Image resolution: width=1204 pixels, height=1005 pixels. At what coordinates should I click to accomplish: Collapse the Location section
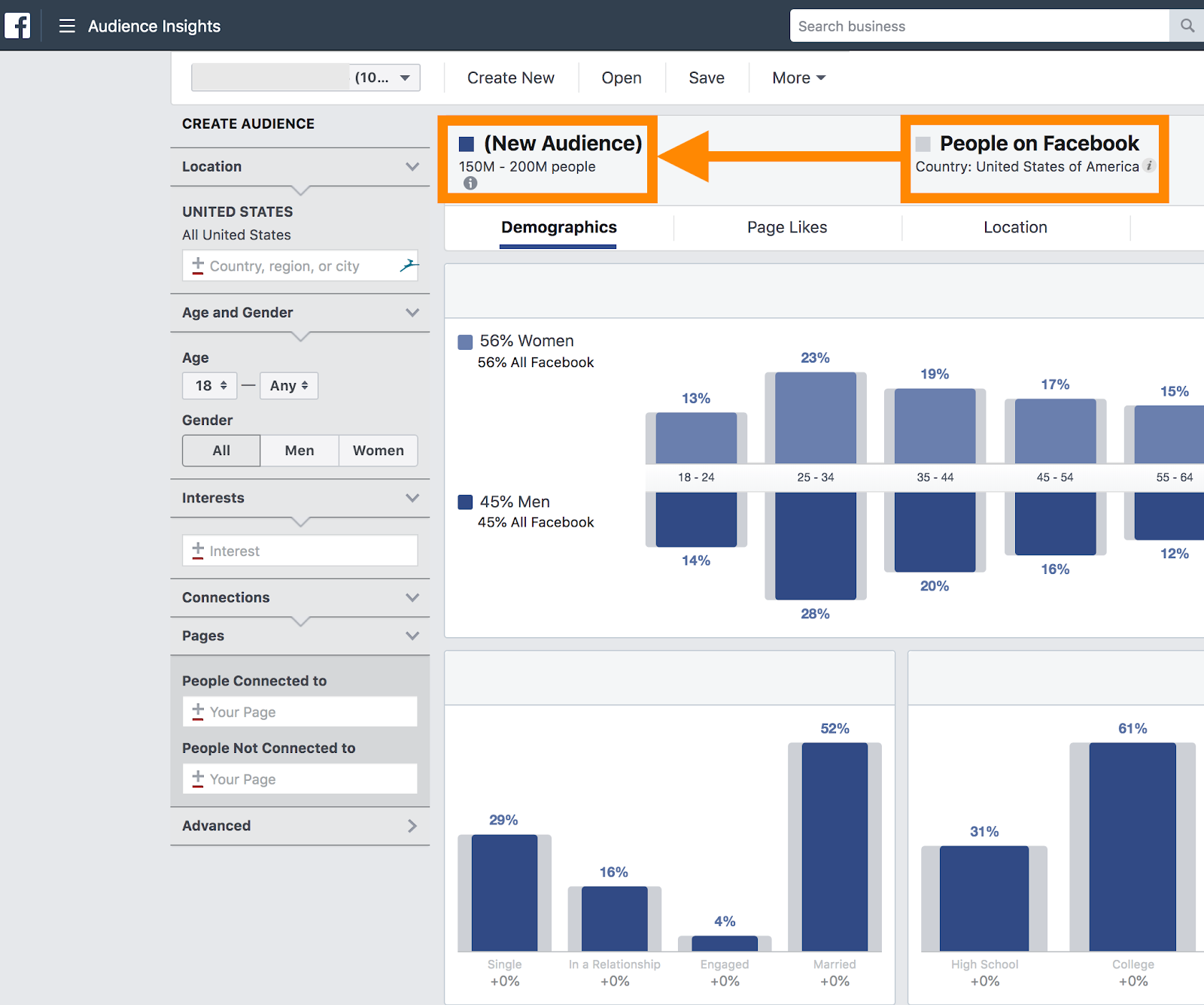click(412, 166)
